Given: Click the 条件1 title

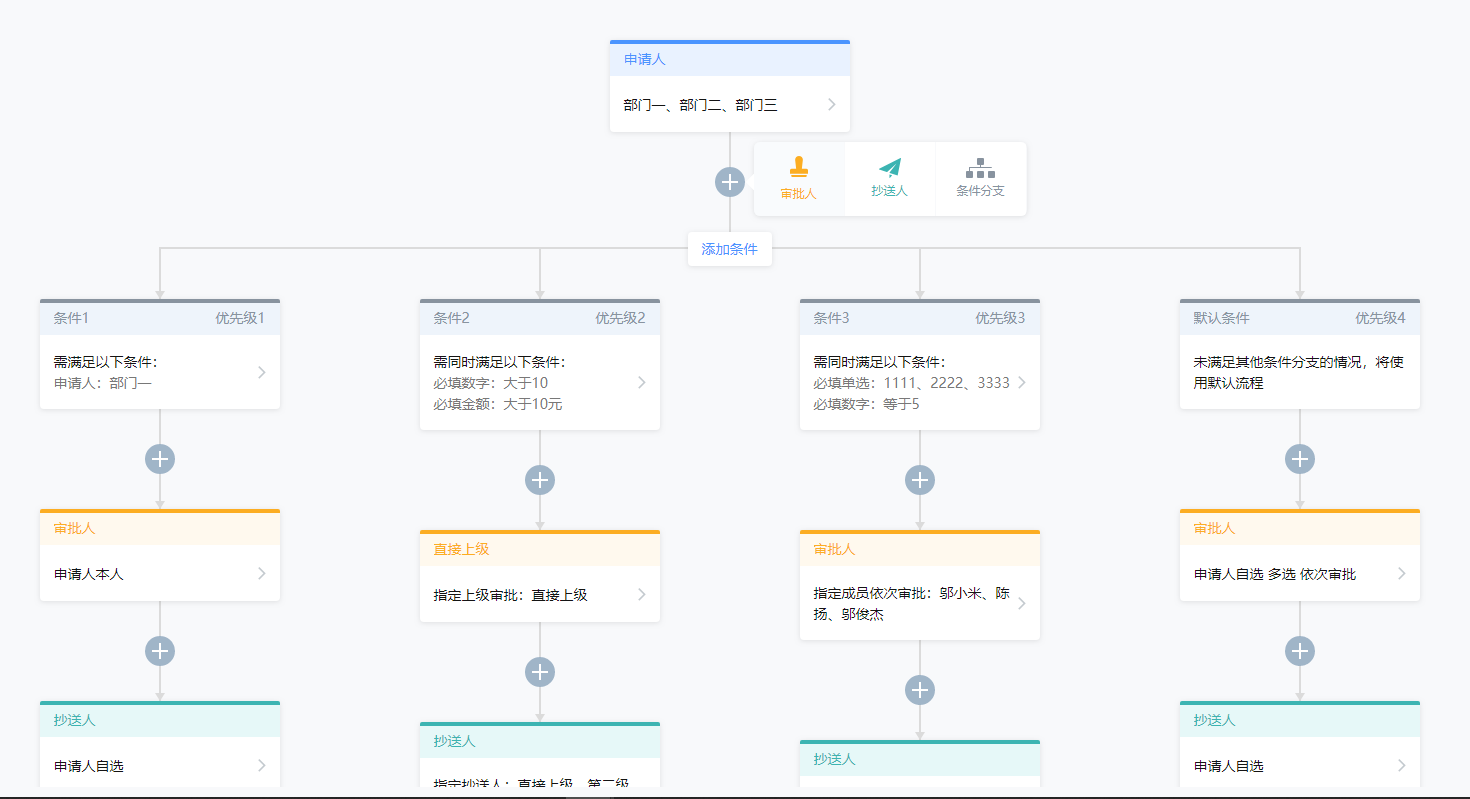Looking at the screenshot, I should pyautogui.click(x=71, y=318).
